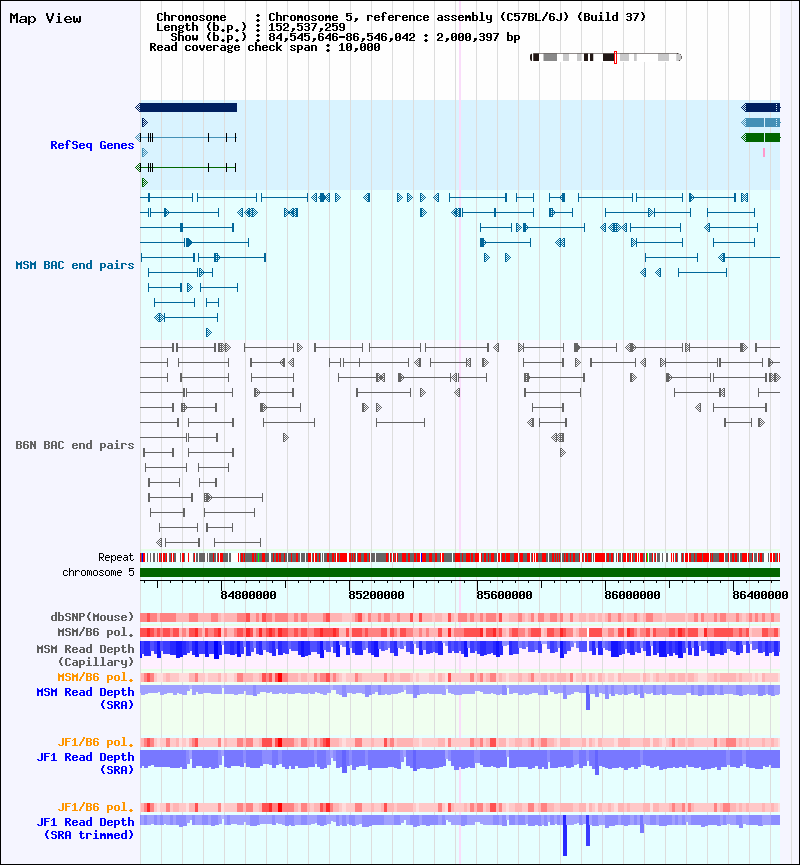The width and height of the screenshot is (800, 865).
Task: Click the B6N BAC end pairs label
Action: click(74, 445)
